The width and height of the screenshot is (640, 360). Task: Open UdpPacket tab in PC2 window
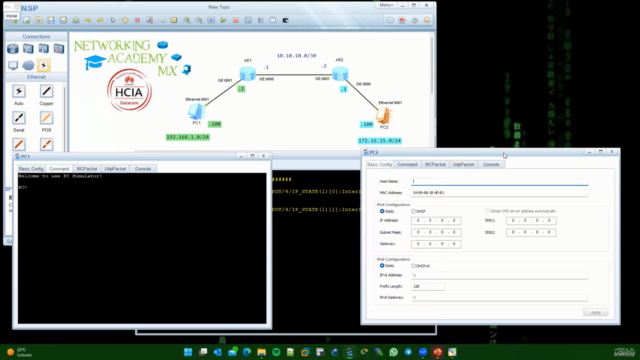pyautogui.click(x=463, y=164)
